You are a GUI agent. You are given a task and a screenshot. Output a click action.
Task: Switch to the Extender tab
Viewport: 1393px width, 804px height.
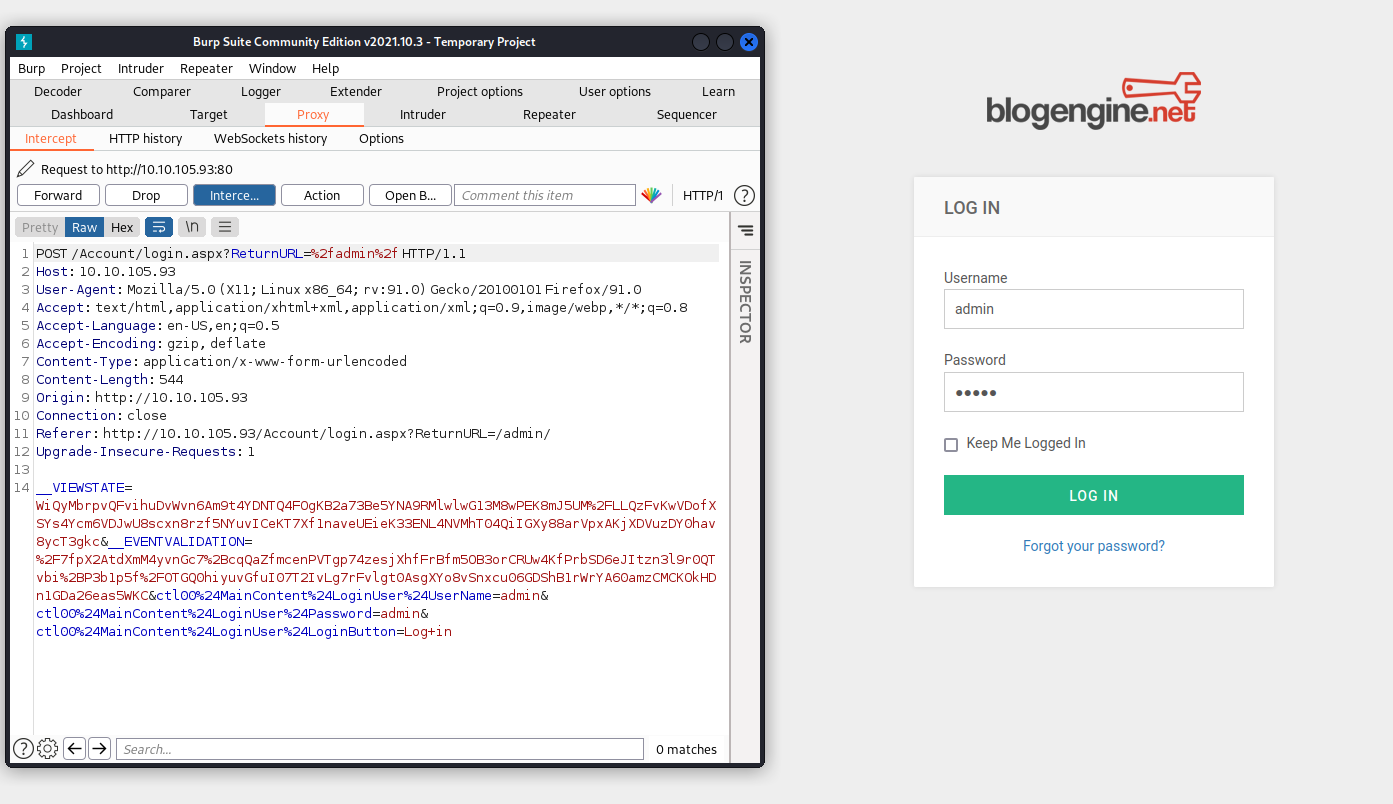(x=356, y=91)
